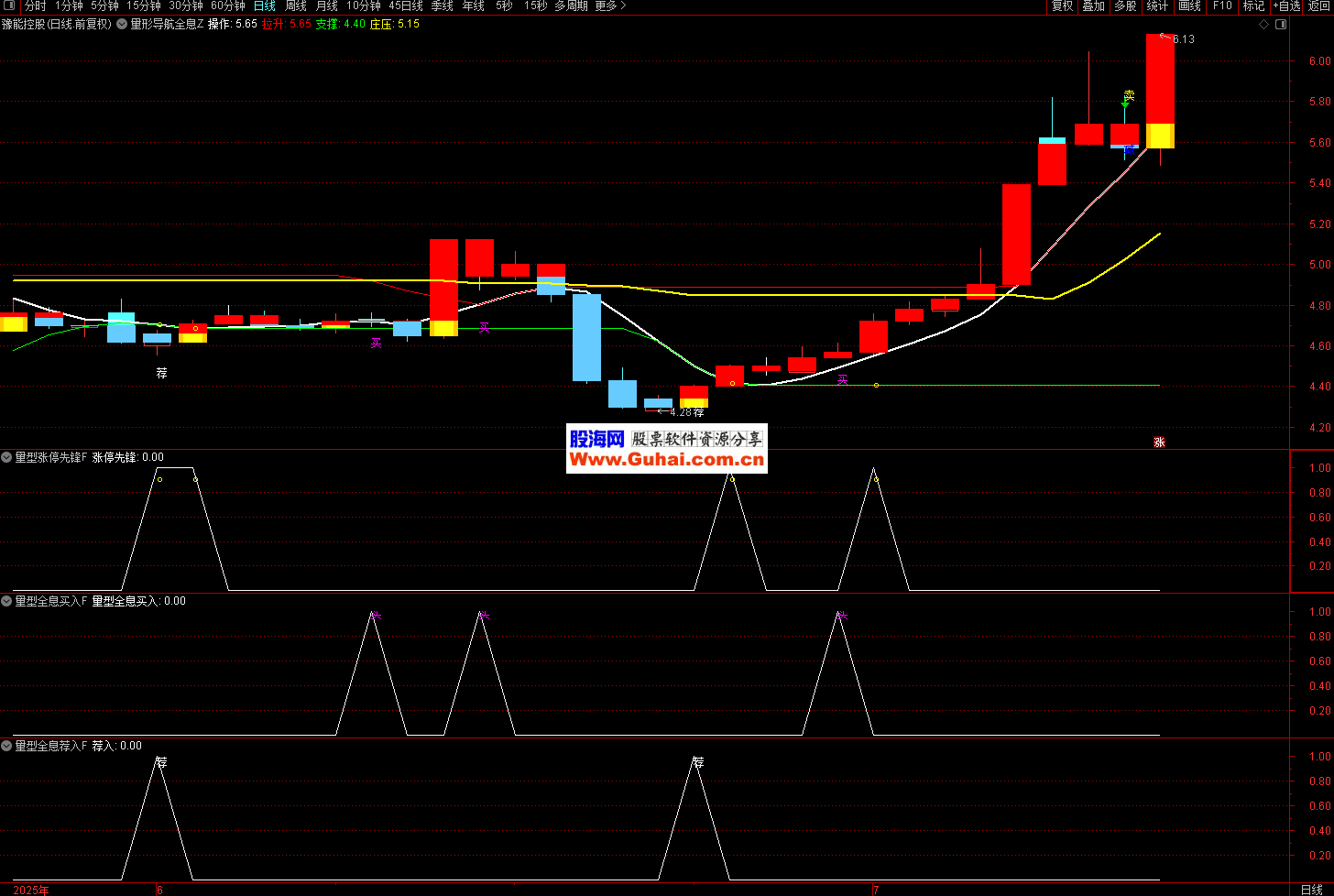Select the 15秒 period tab

pyautogui.click(x=535, y=6)
